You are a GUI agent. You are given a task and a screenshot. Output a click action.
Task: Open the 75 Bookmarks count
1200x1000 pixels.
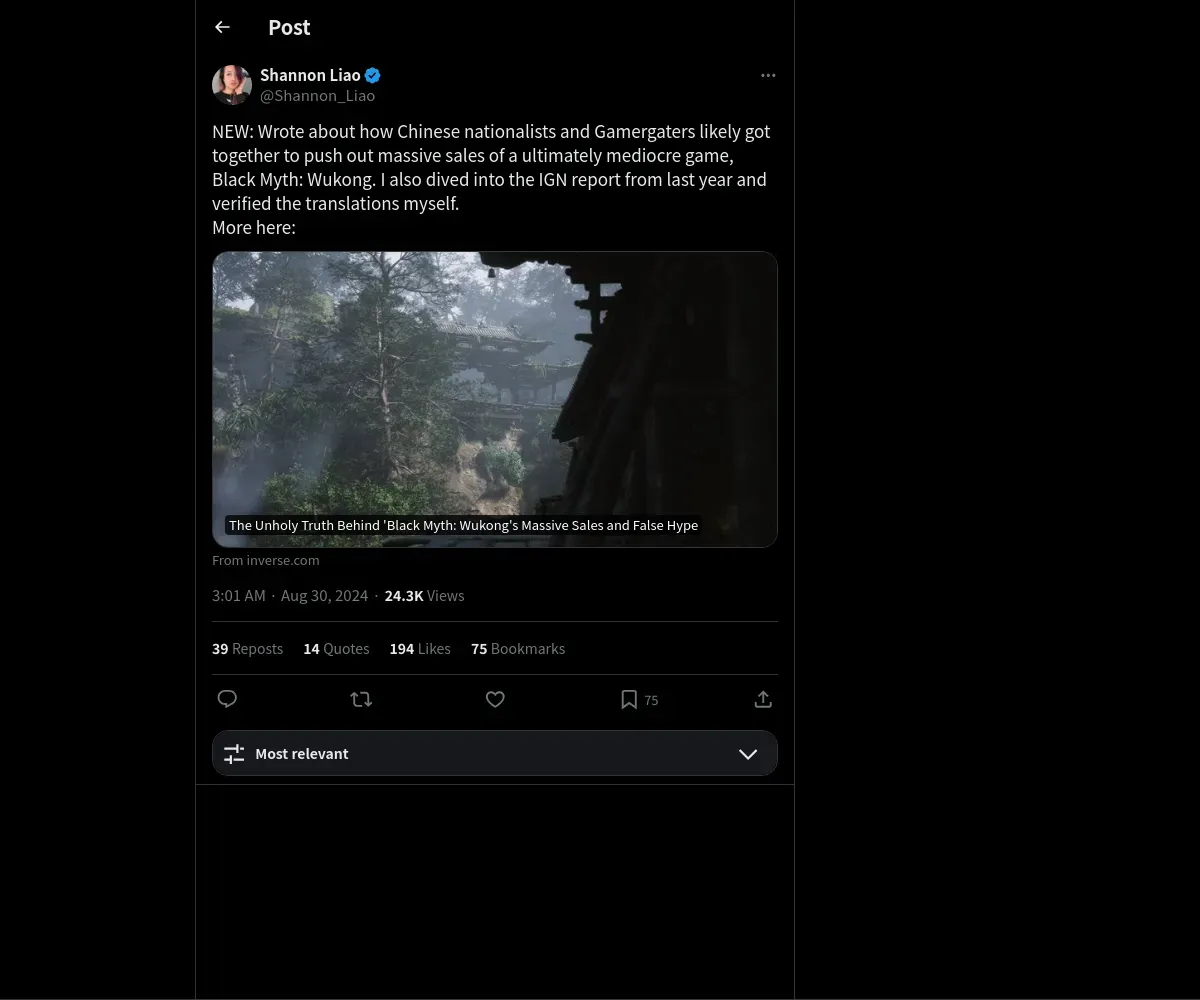tap(518, 649)
